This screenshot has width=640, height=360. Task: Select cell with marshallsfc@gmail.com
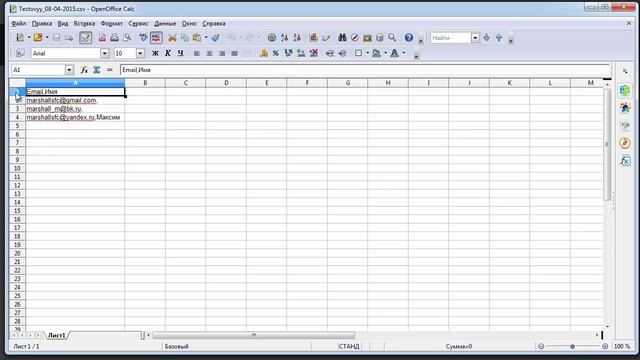click(x=75, y=100)
